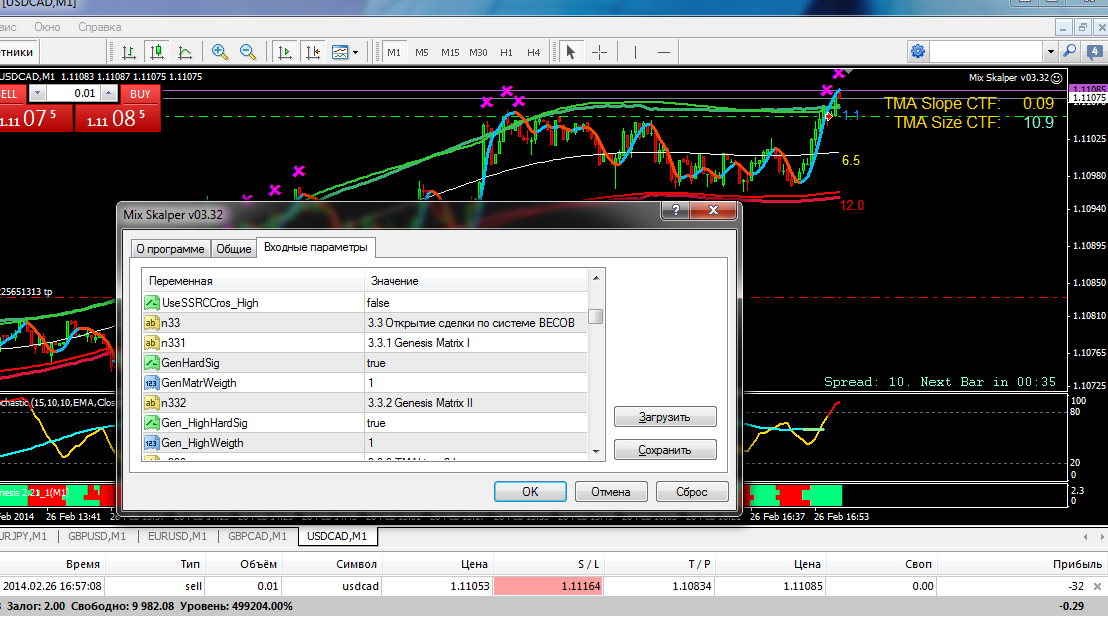
Task: Click the magnifier search icon
Action: [1070, 52]
